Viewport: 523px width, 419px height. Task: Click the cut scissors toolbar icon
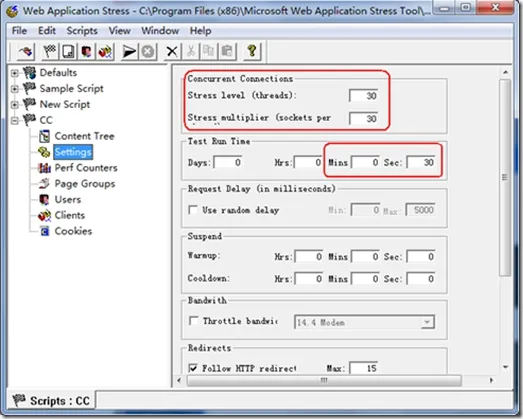pos(191,51)
